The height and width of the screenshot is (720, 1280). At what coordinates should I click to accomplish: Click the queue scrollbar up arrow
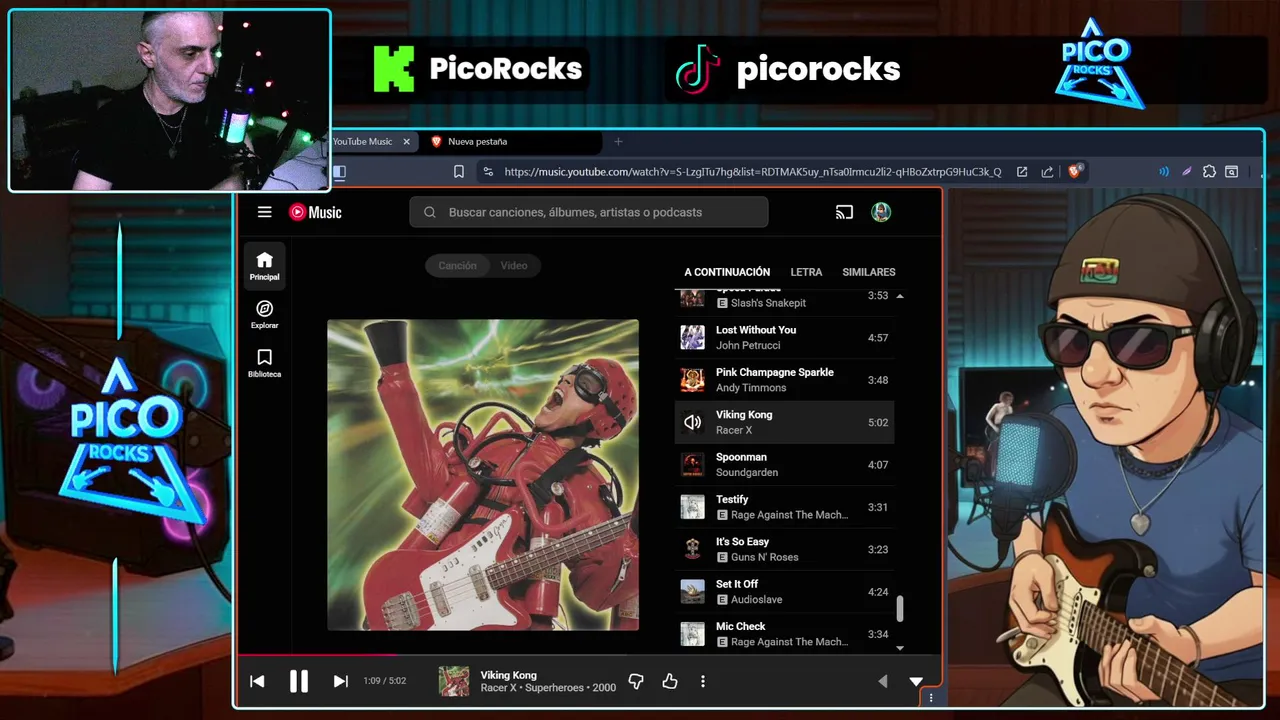pyautogui.click(x=899, y=296)
